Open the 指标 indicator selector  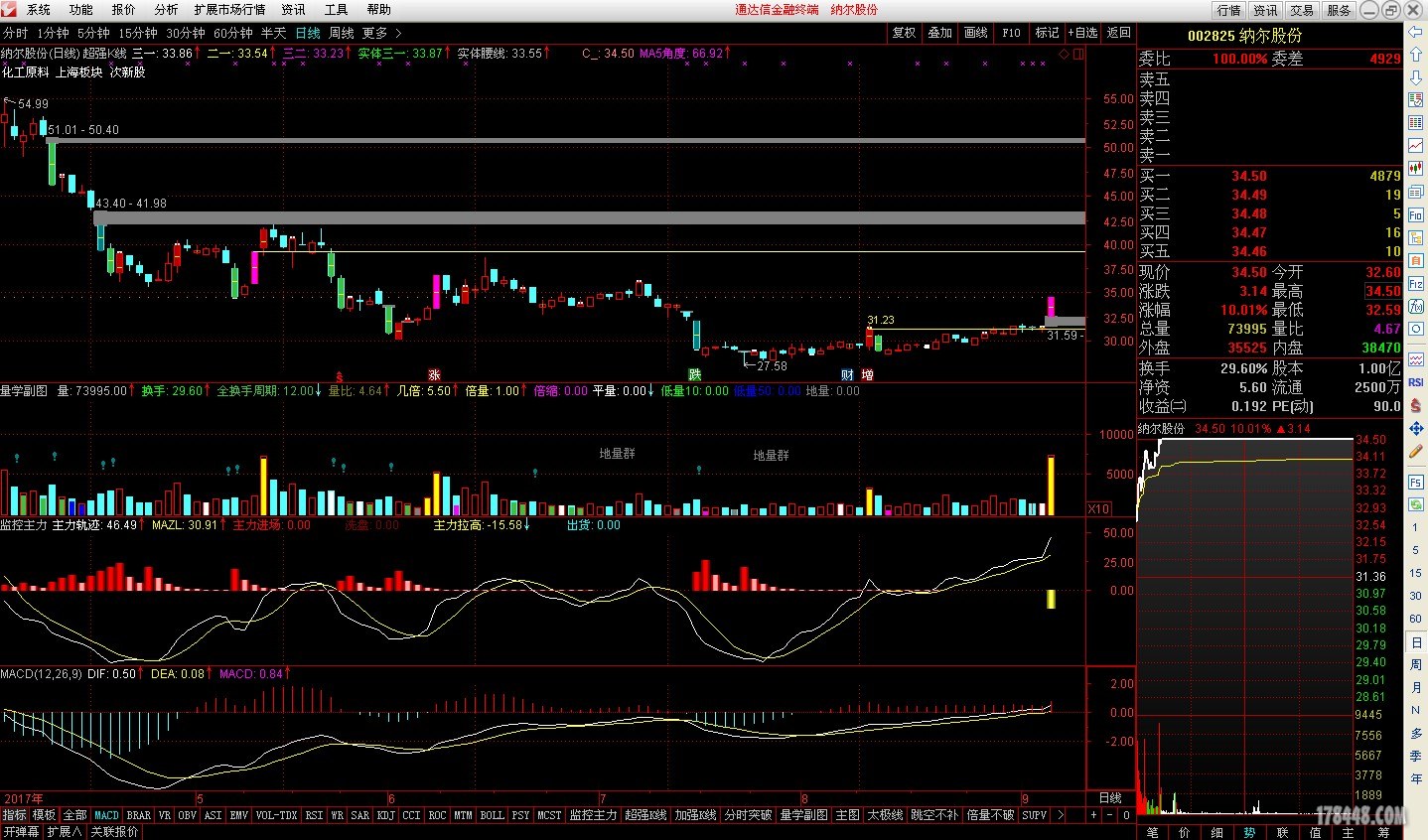pyautogui.click(x=14, y=815)
